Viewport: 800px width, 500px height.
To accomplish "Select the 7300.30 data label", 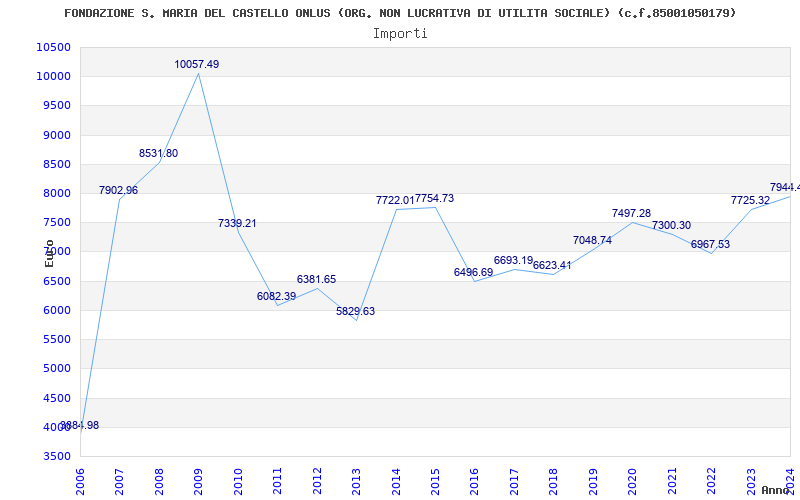I will [671, 226].
